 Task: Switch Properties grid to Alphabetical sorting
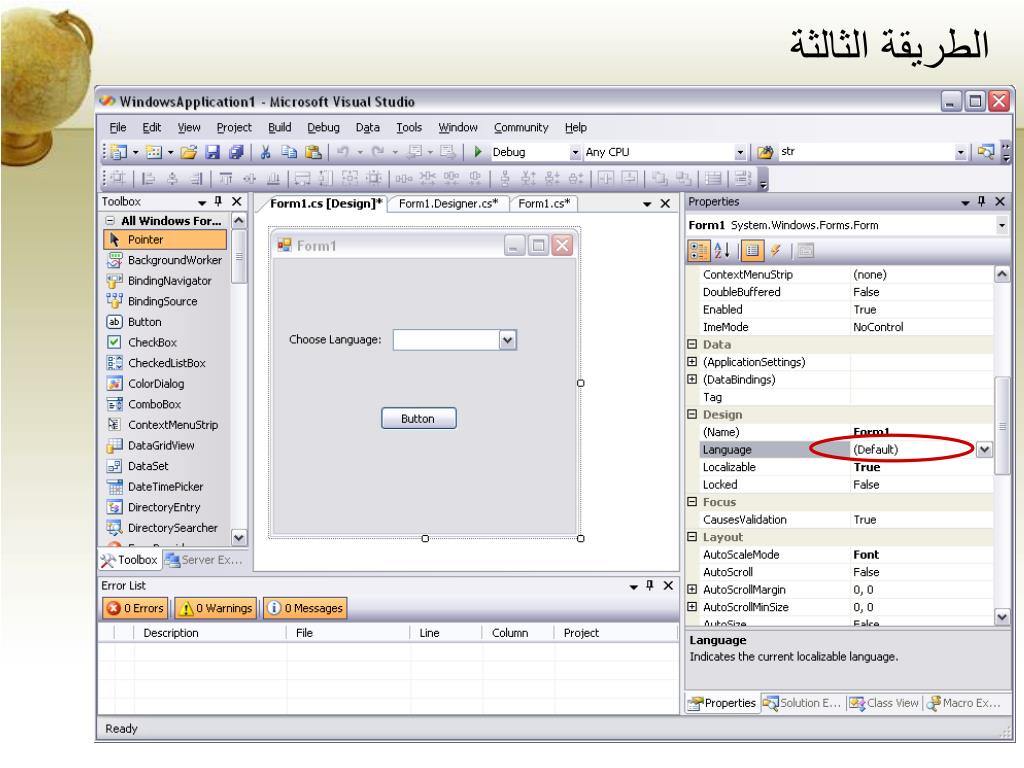(722, 251)
